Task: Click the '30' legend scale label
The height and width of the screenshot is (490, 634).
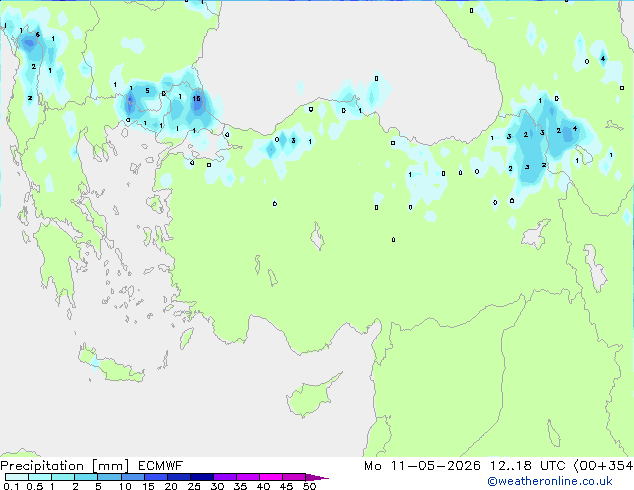Action: 217,486
